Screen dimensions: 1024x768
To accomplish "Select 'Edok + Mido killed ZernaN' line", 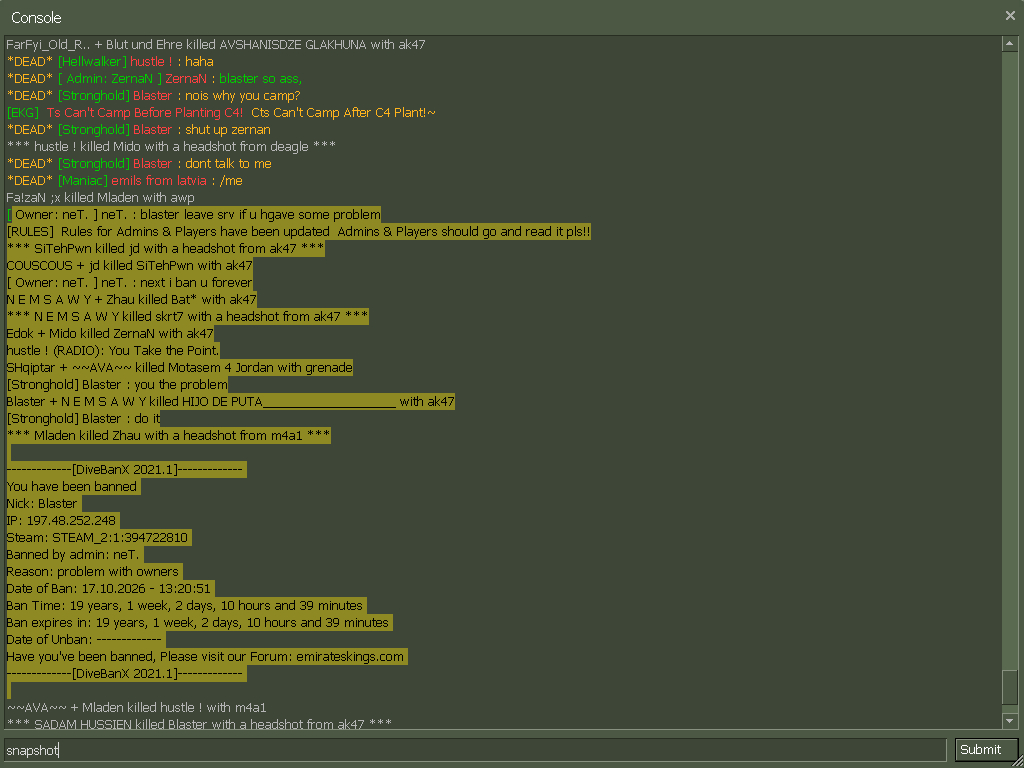I will (110, 333).
